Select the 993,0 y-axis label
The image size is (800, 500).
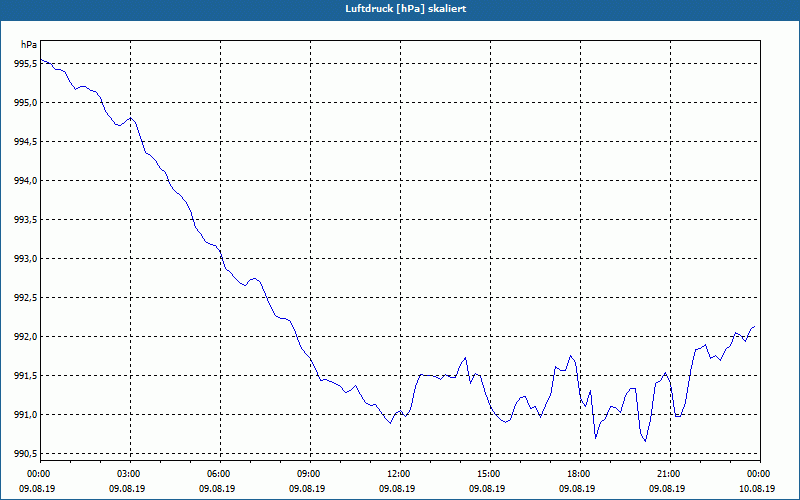(25, 259)
